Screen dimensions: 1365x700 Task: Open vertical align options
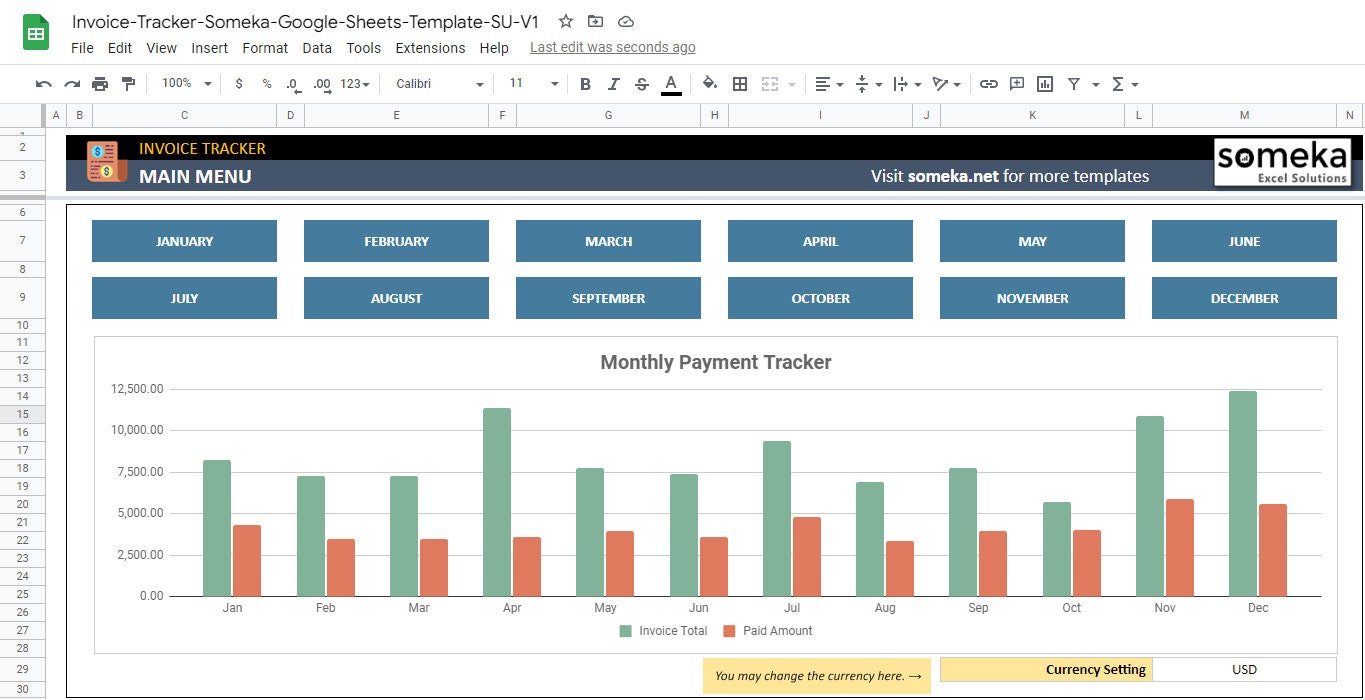[x=869, y=84]
